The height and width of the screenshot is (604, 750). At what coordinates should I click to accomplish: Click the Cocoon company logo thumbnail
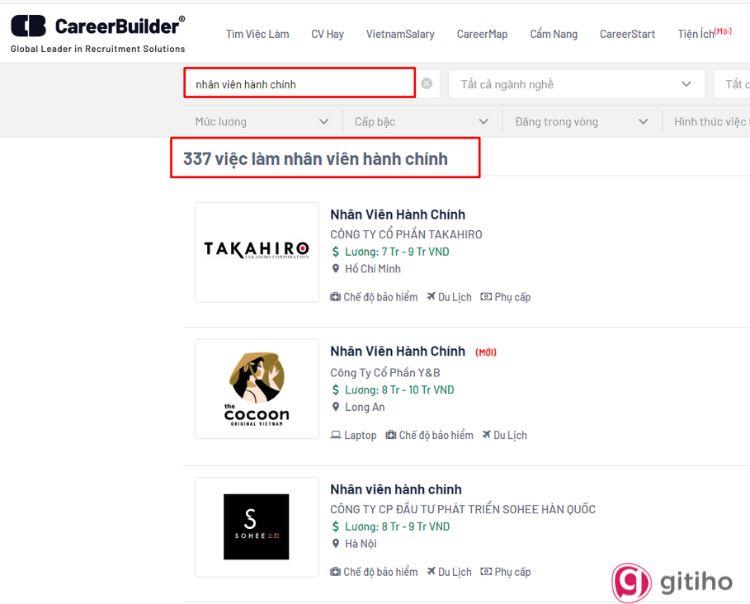tap(257, 389)
